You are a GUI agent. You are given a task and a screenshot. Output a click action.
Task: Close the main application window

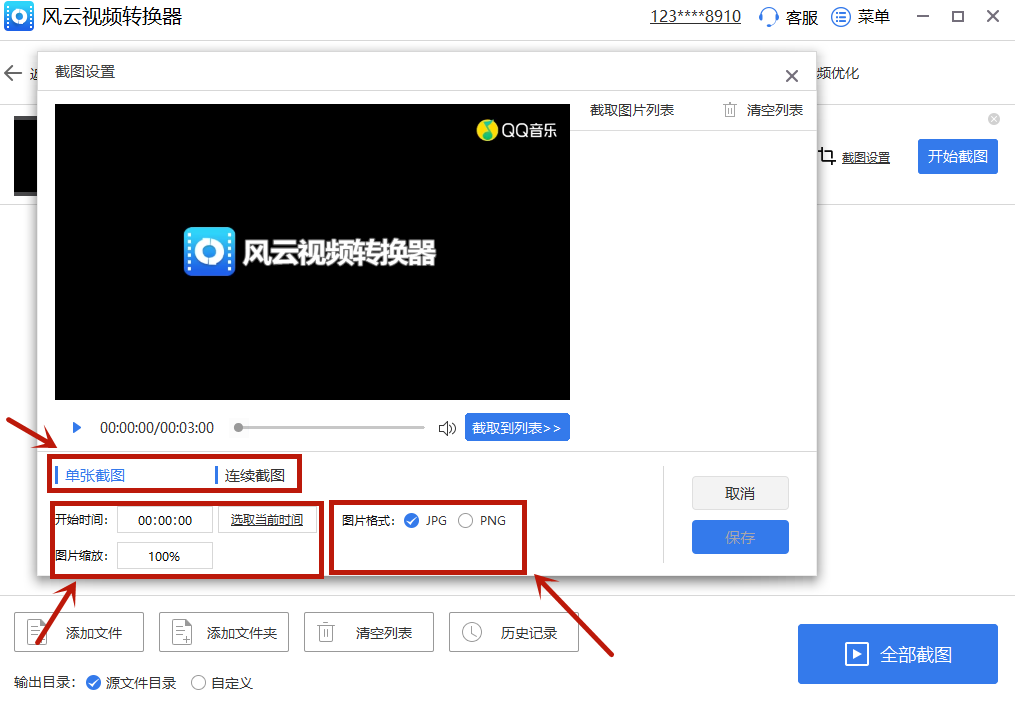click(993, 16)
